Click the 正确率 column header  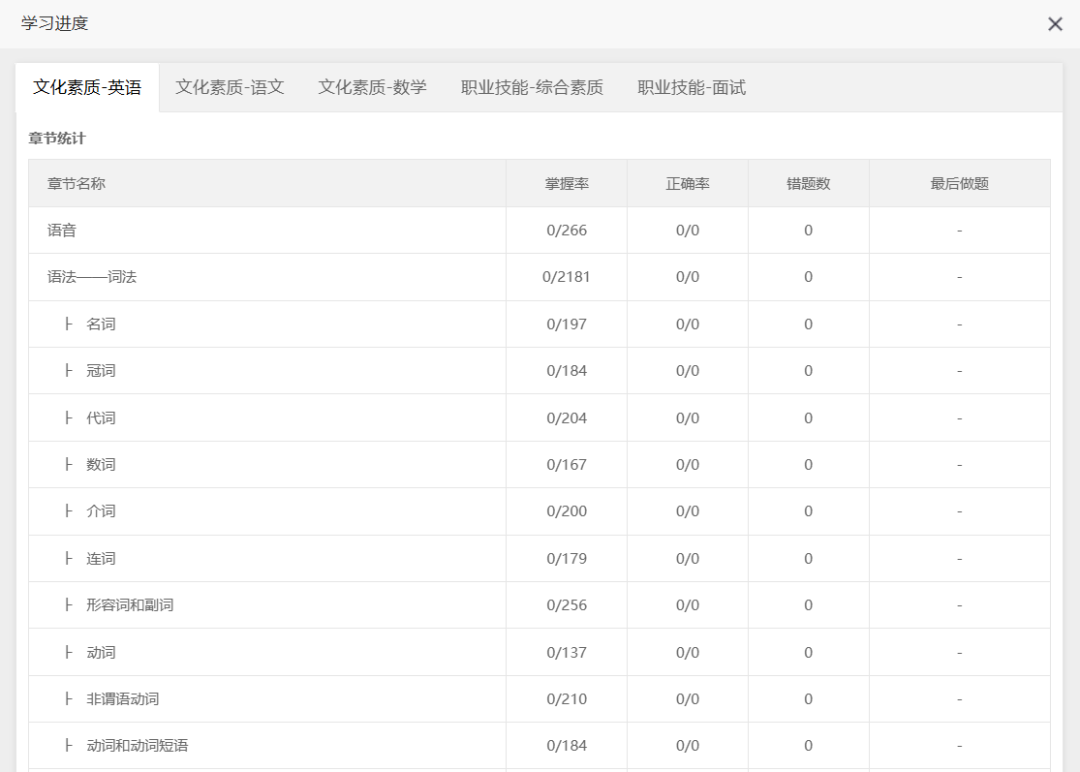687,184
